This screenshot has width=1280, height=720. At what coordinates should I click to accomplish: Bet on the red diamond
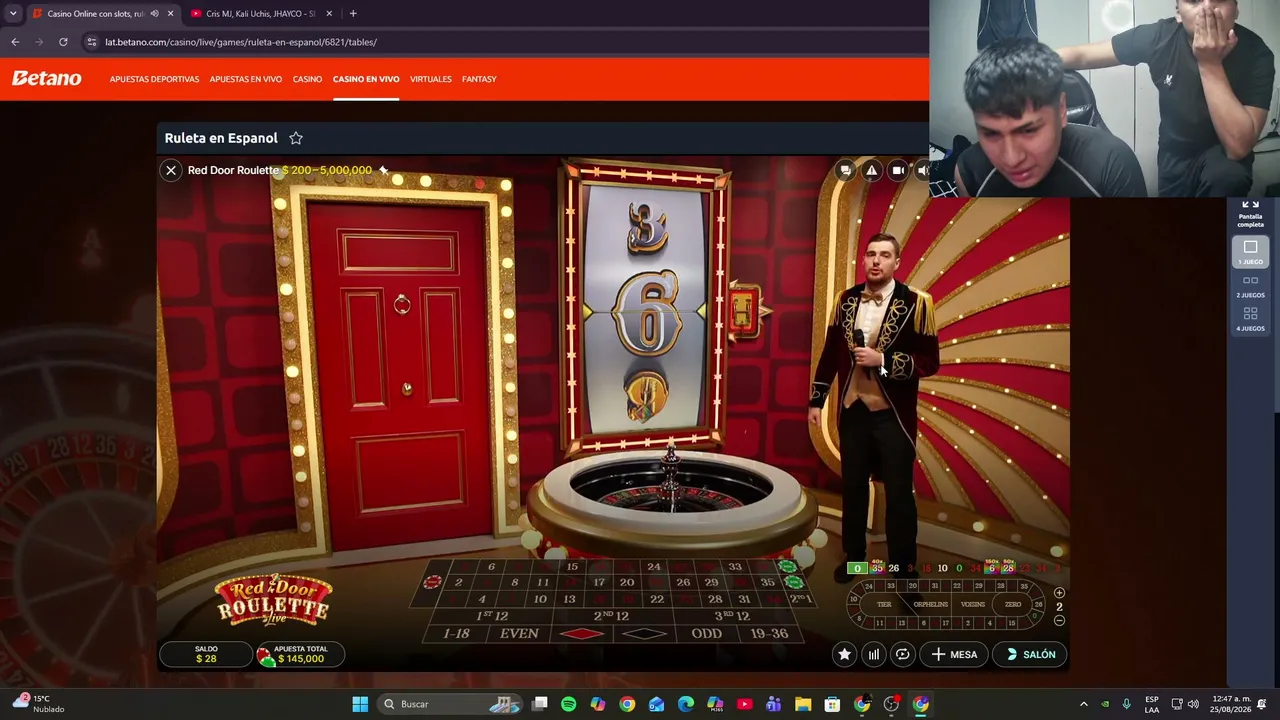click(581, 634)
